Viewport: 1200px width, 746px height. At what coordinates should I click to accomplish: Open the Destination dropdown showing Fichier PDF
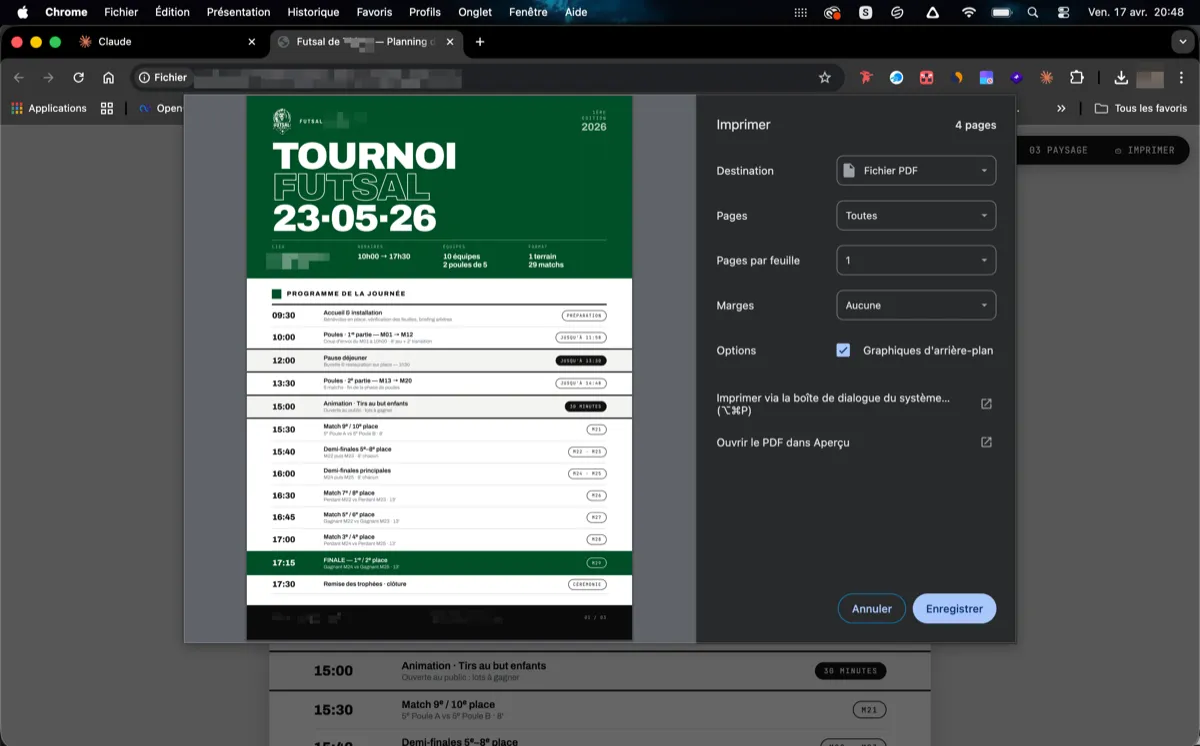914,170
